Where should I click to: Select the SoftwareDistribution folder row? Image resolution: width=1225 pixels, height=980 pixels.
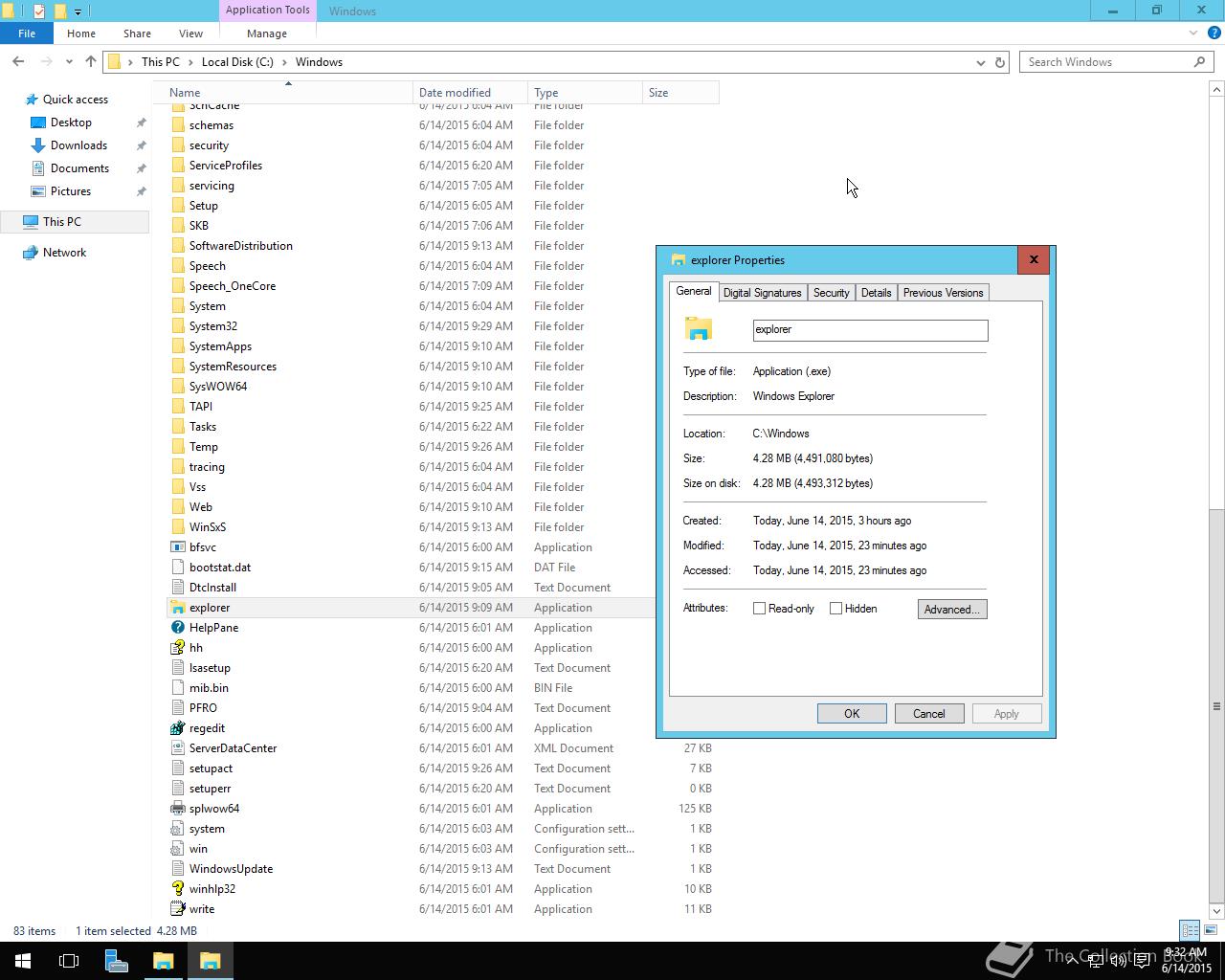[x=442, y=246]
